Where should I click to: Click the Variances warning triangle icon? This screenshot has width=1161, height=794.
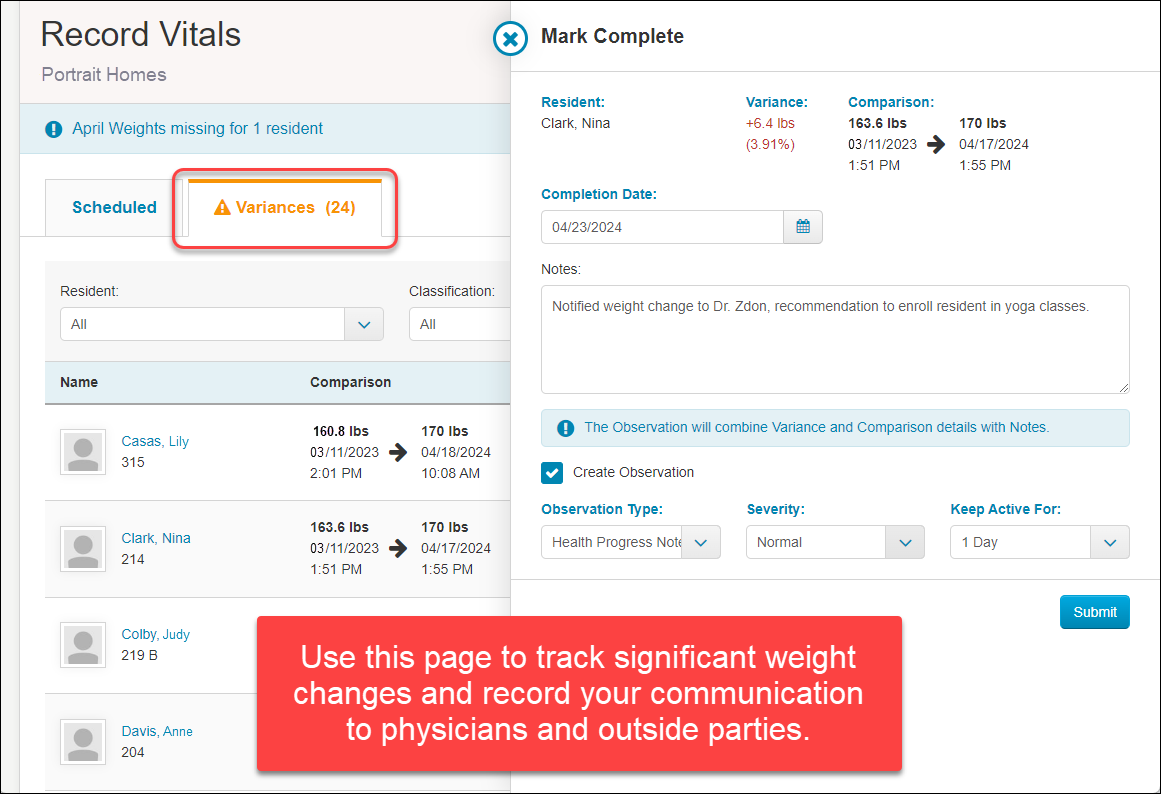[222, 207]
